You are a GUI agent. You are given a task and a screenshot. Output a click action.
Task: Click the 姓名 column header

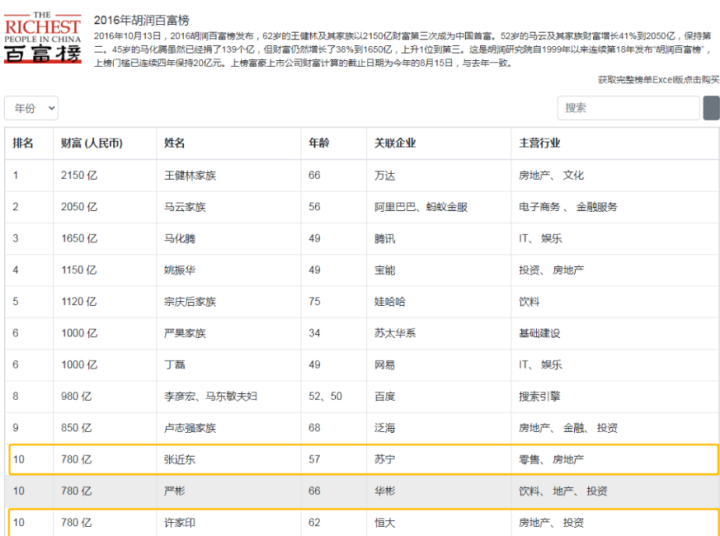[175, 143]
